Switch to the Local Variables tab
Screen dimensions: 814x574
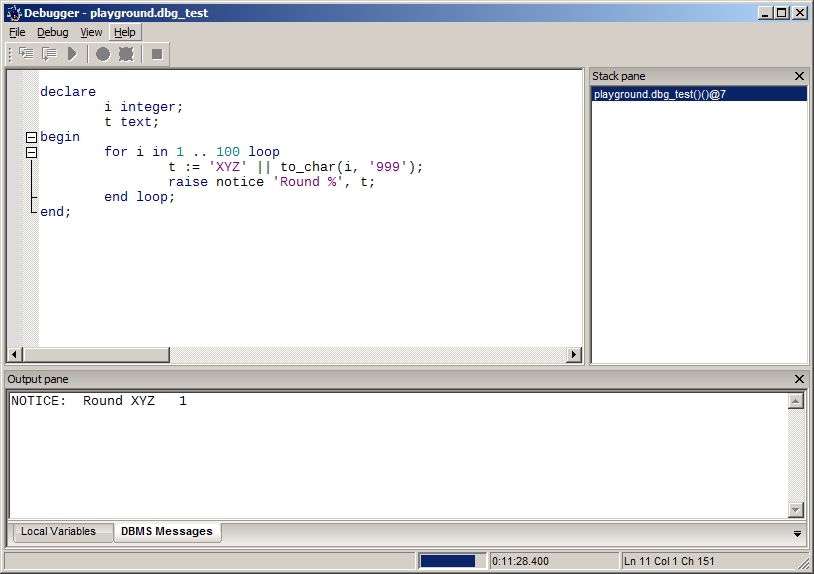[58, 531]
